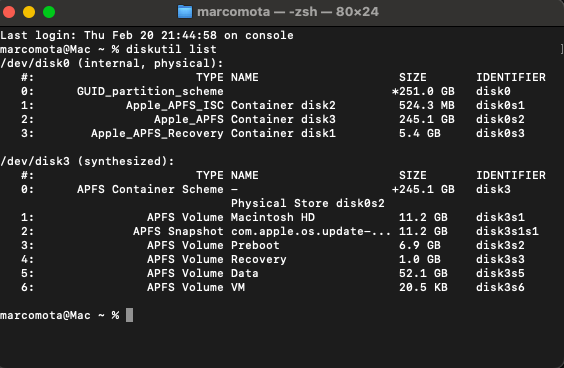The width and height of the screenshot is (564, 368).
Task: Click the 'disk3s3' identifier
Action: 500,260
